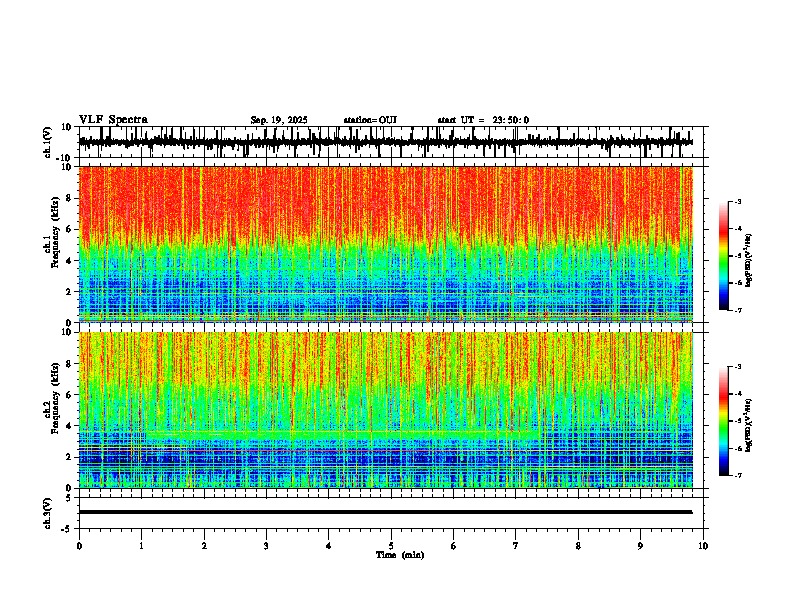The image size is (792, 612).
Task: Click the ch.2 spectrogram color scale bar
Action: 724,421
